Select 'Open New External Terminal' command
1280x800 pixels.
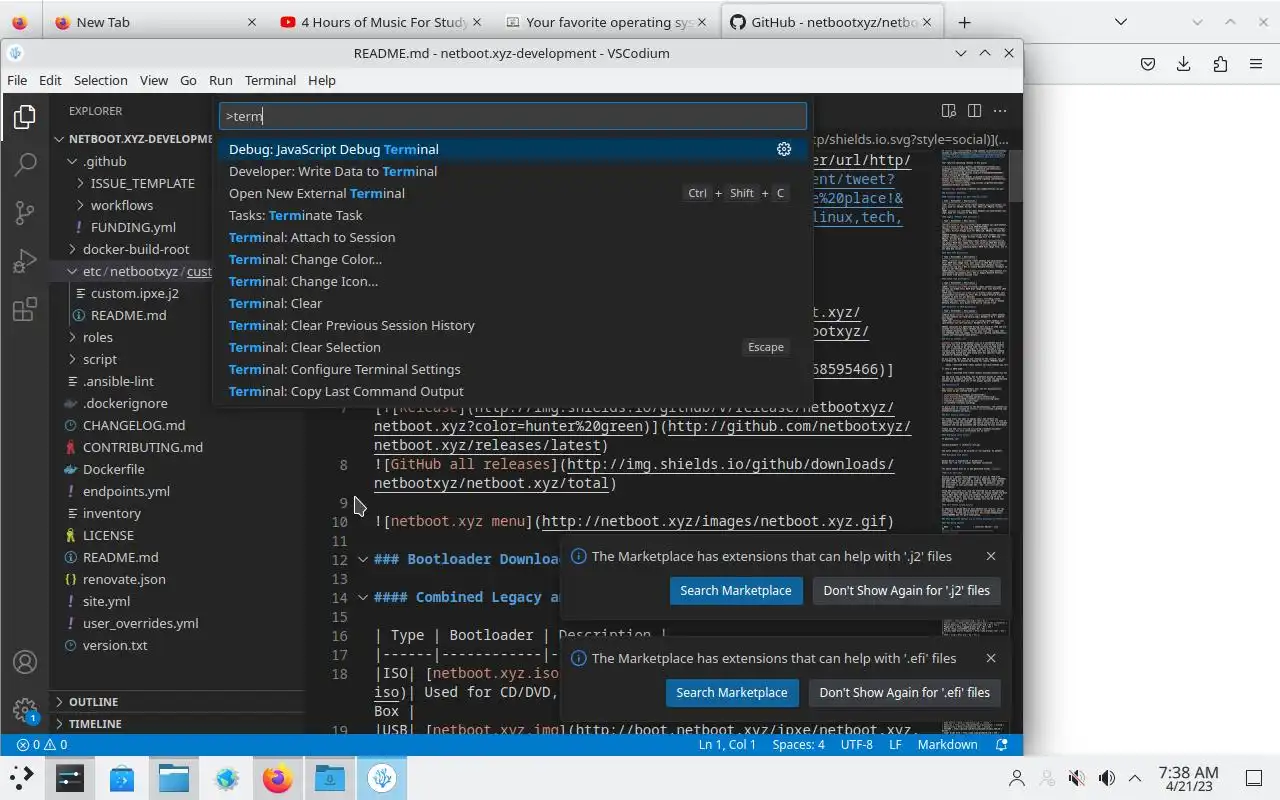pos(512,193)
